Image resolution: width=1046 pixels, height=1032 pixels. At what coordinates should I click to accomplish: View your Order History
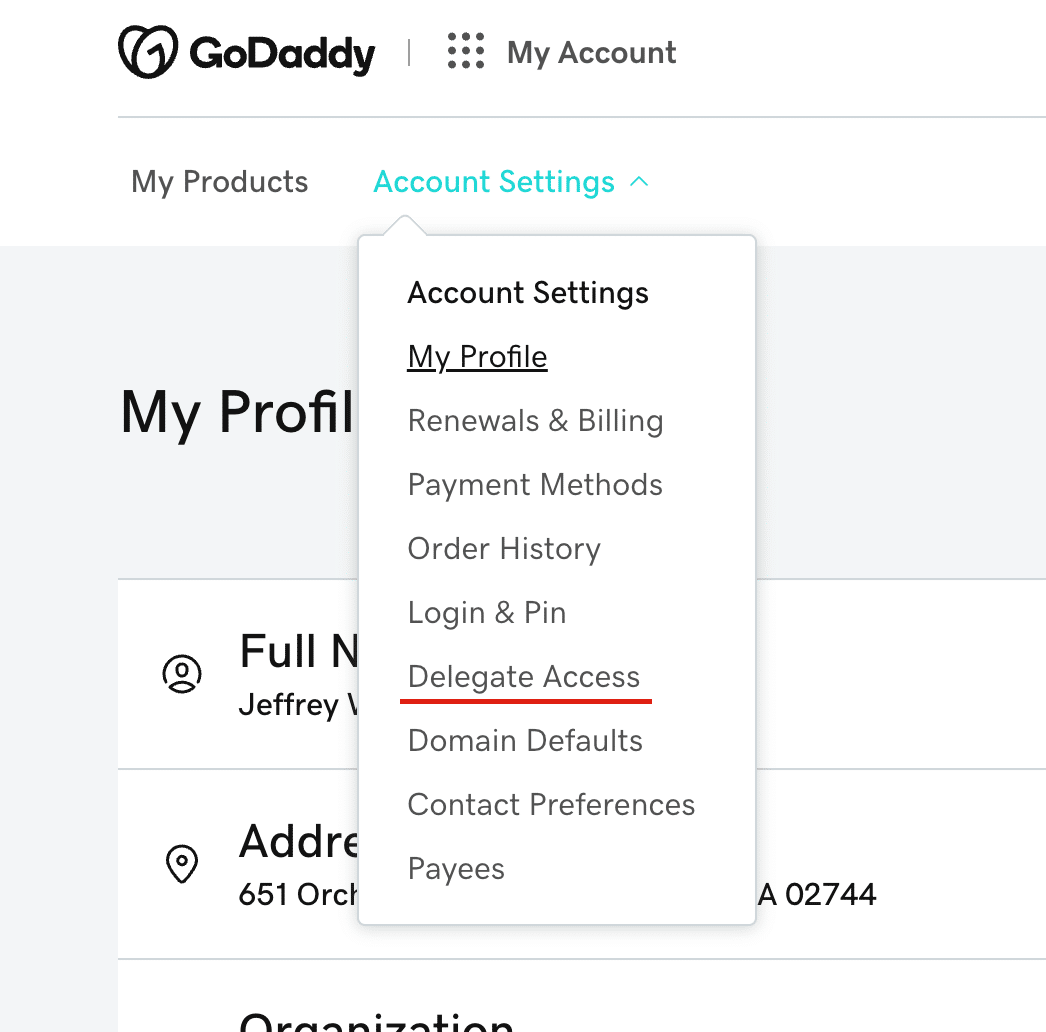tap(504, 549)
